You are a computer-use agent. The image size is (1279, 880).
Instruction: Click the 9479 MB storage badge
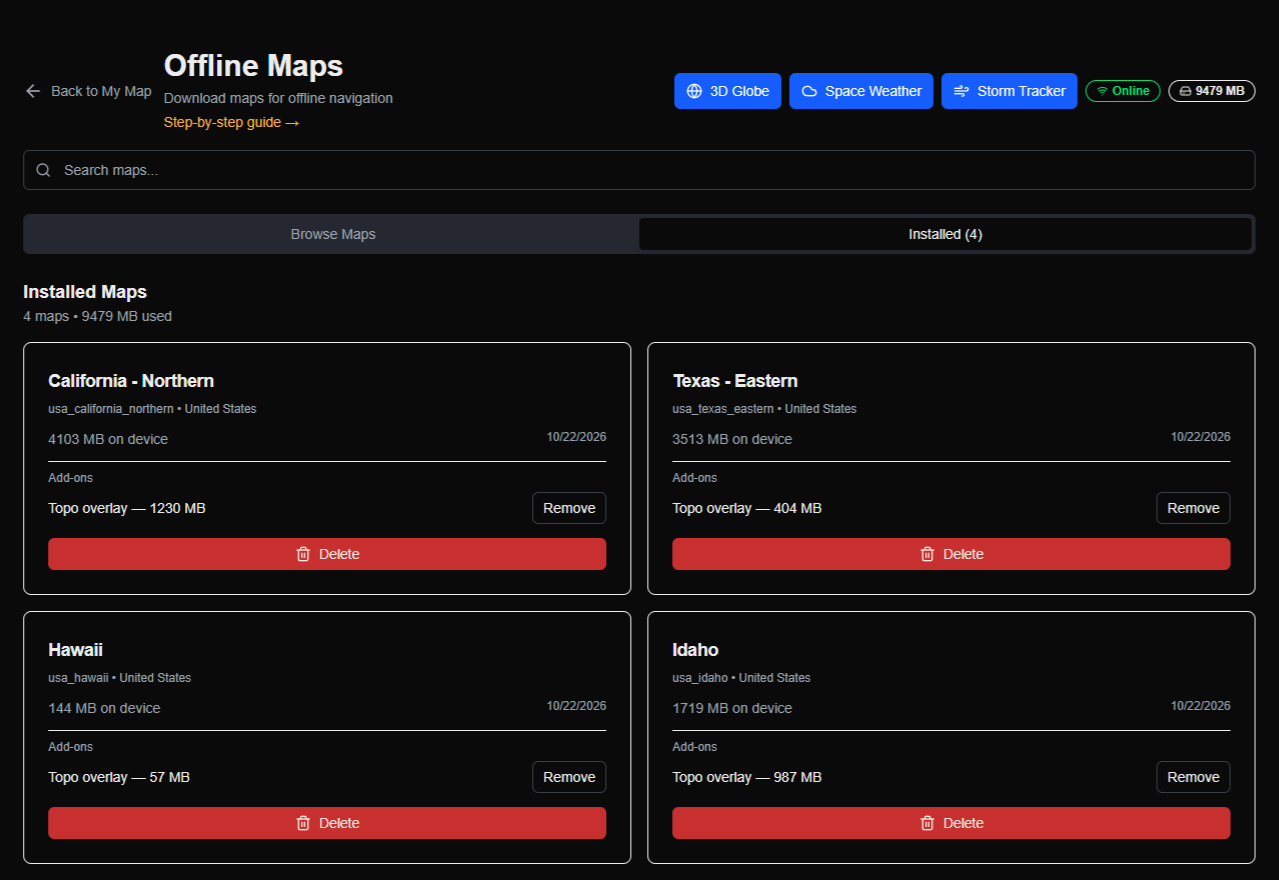(1211, 91)
